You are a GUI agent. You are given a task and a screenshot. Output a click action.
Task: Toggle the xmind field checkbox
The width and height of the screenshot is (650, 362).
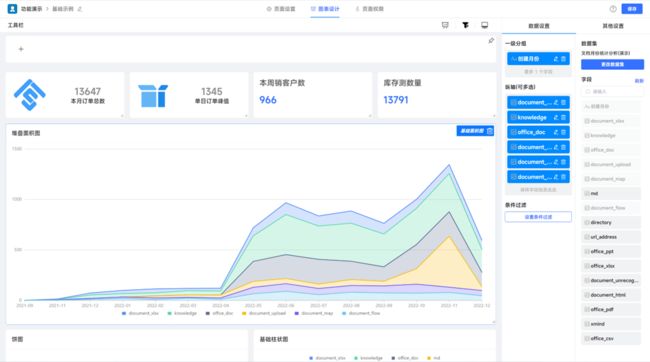(x=587, y=324)
